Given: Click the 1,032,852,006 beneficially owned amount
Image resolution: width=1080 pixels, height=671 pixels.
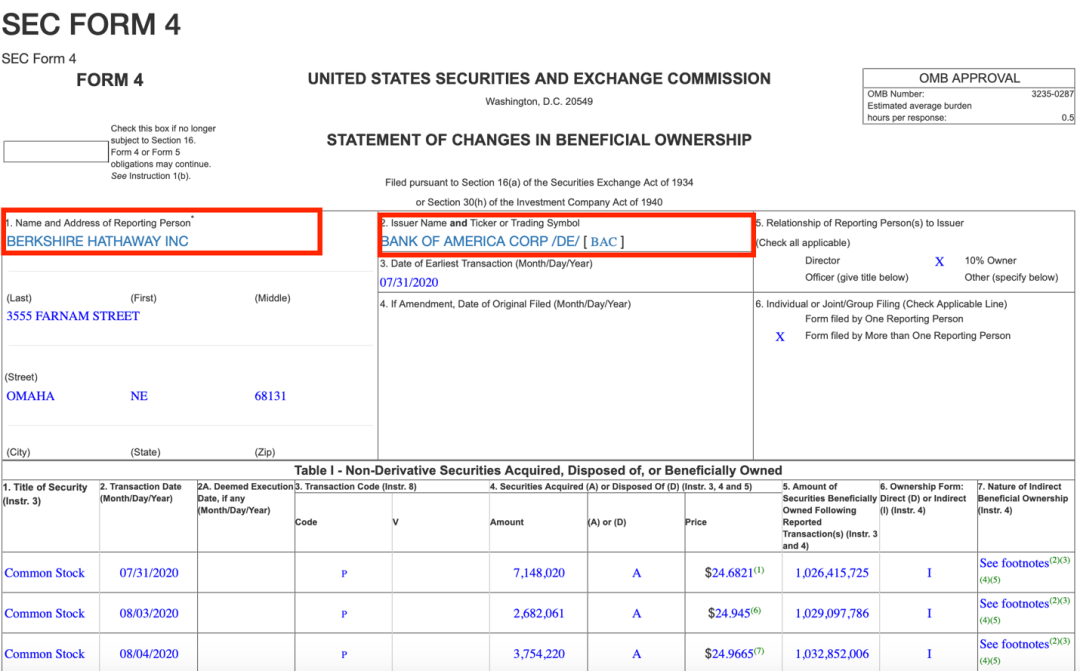Looking at the screenshot, I should (832, 654).
